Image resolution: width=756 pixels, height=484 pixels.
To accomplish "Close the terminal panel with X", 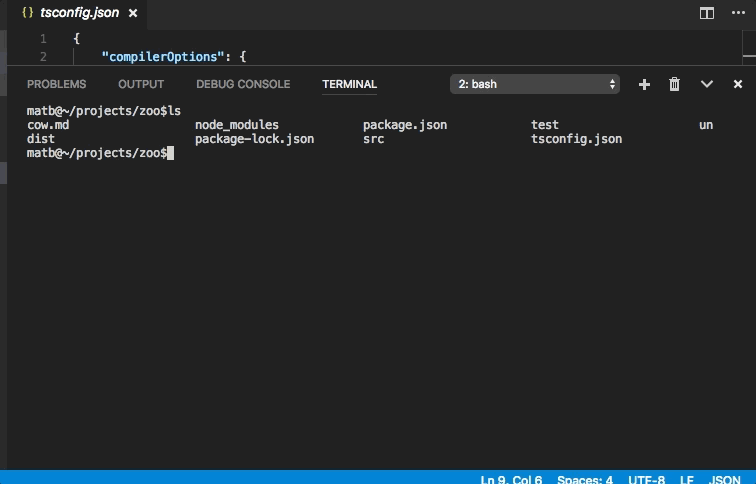I will tap(738, 84).
